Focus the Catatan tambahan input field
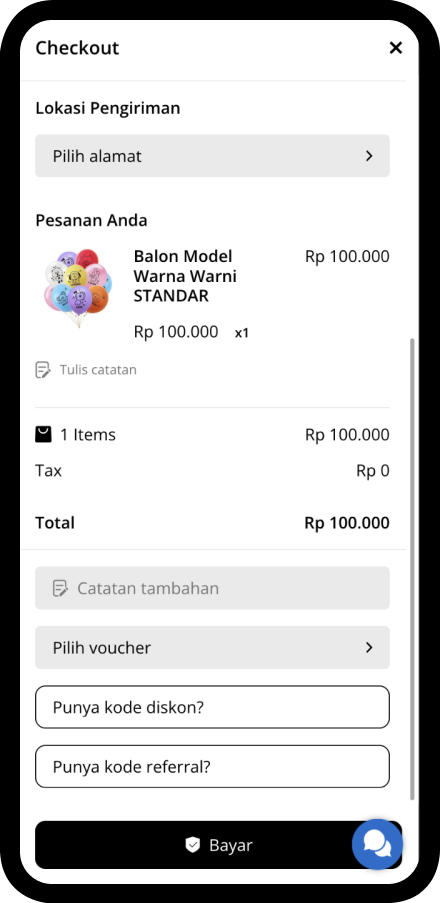The width and height of the screenshot is (440, 903). coord(213,588)
